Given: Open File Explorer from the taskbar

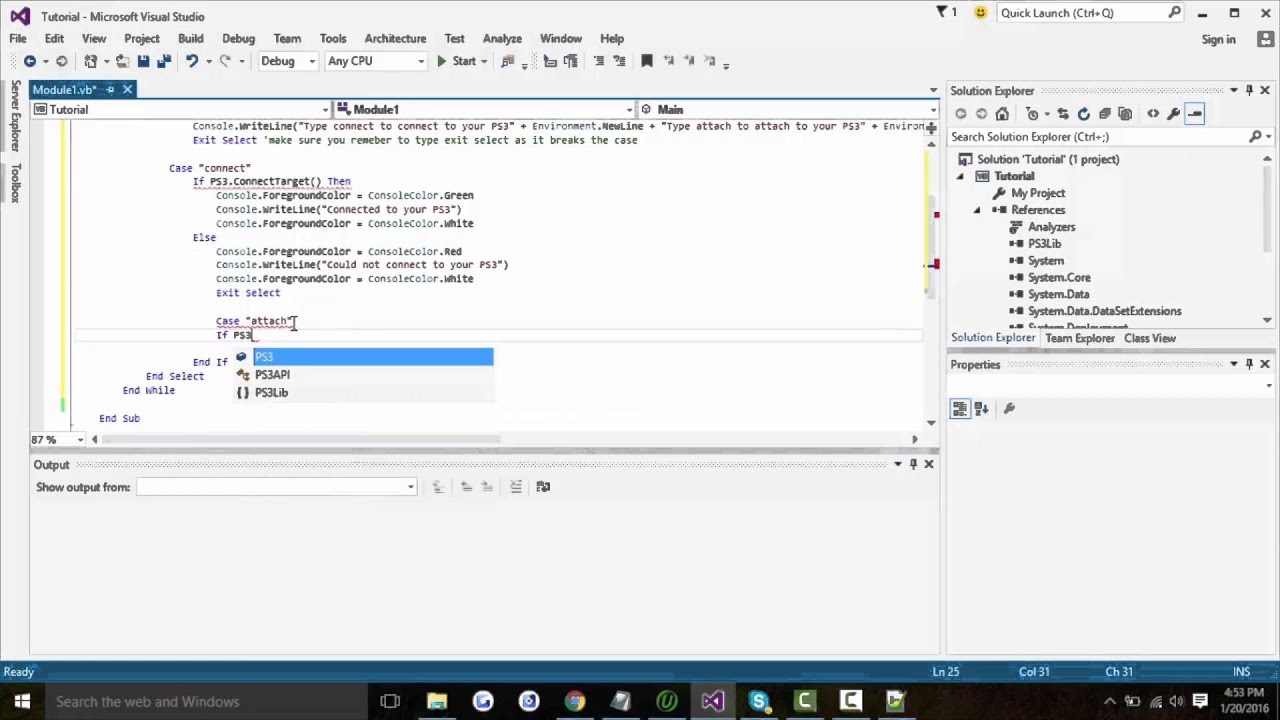Looking at the screenshot, I should click(x=437, y=701).
